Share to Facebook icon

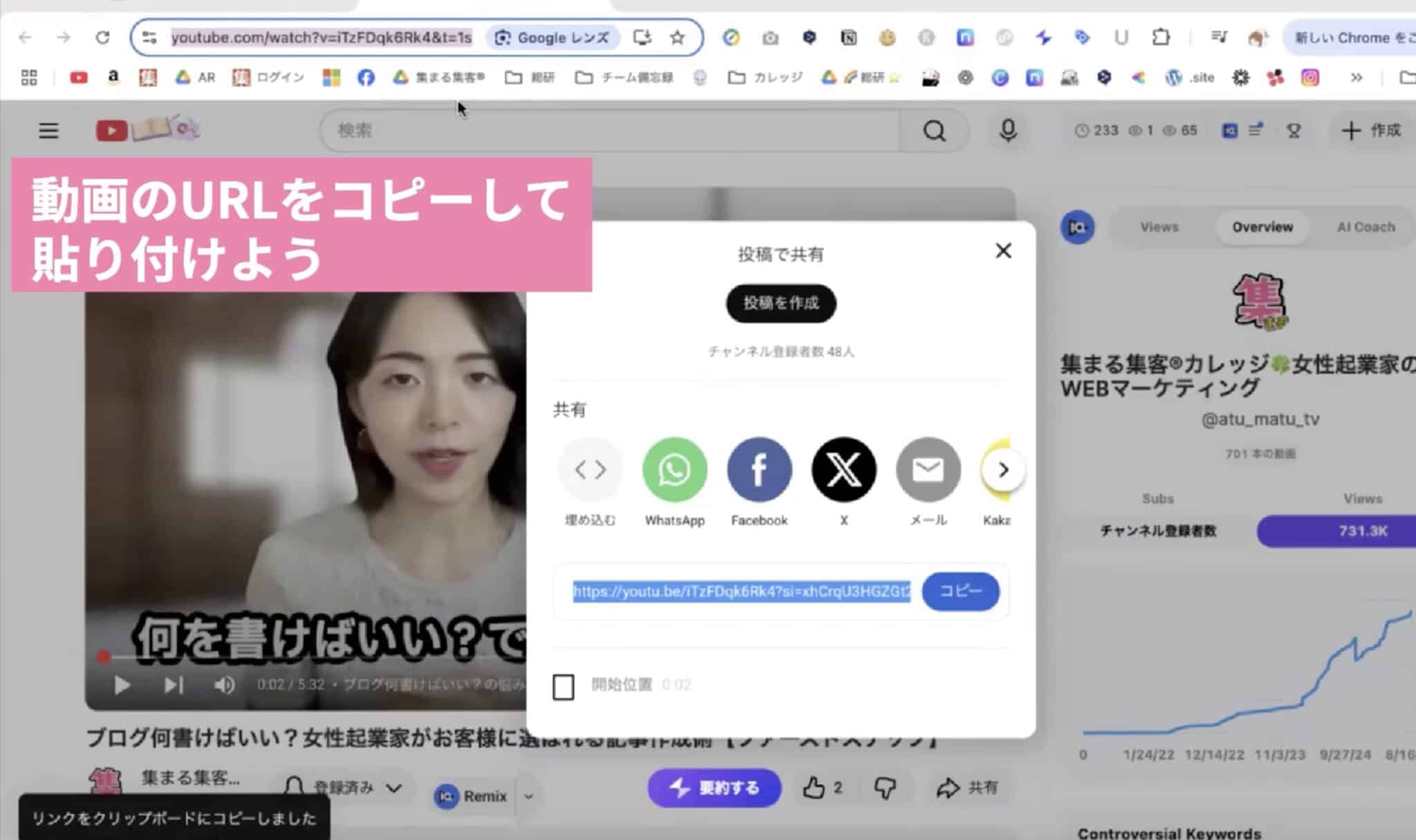758,470
